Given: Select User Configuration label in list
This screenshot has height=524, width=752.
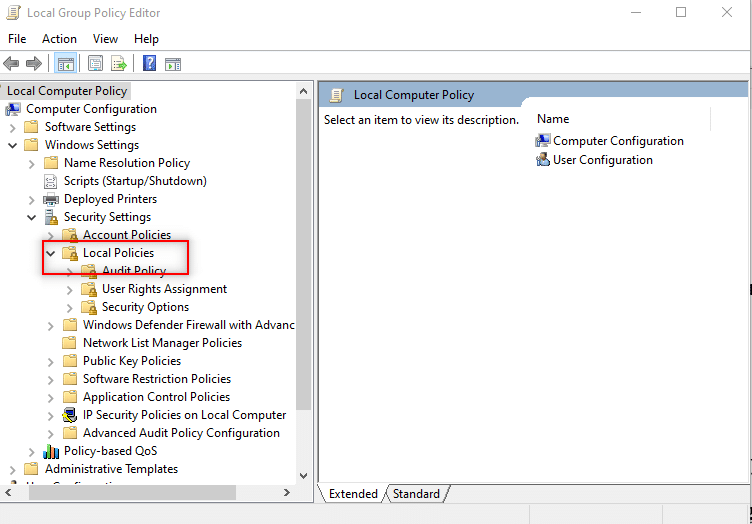Looking at the screenshot, I should coord(603,160).
